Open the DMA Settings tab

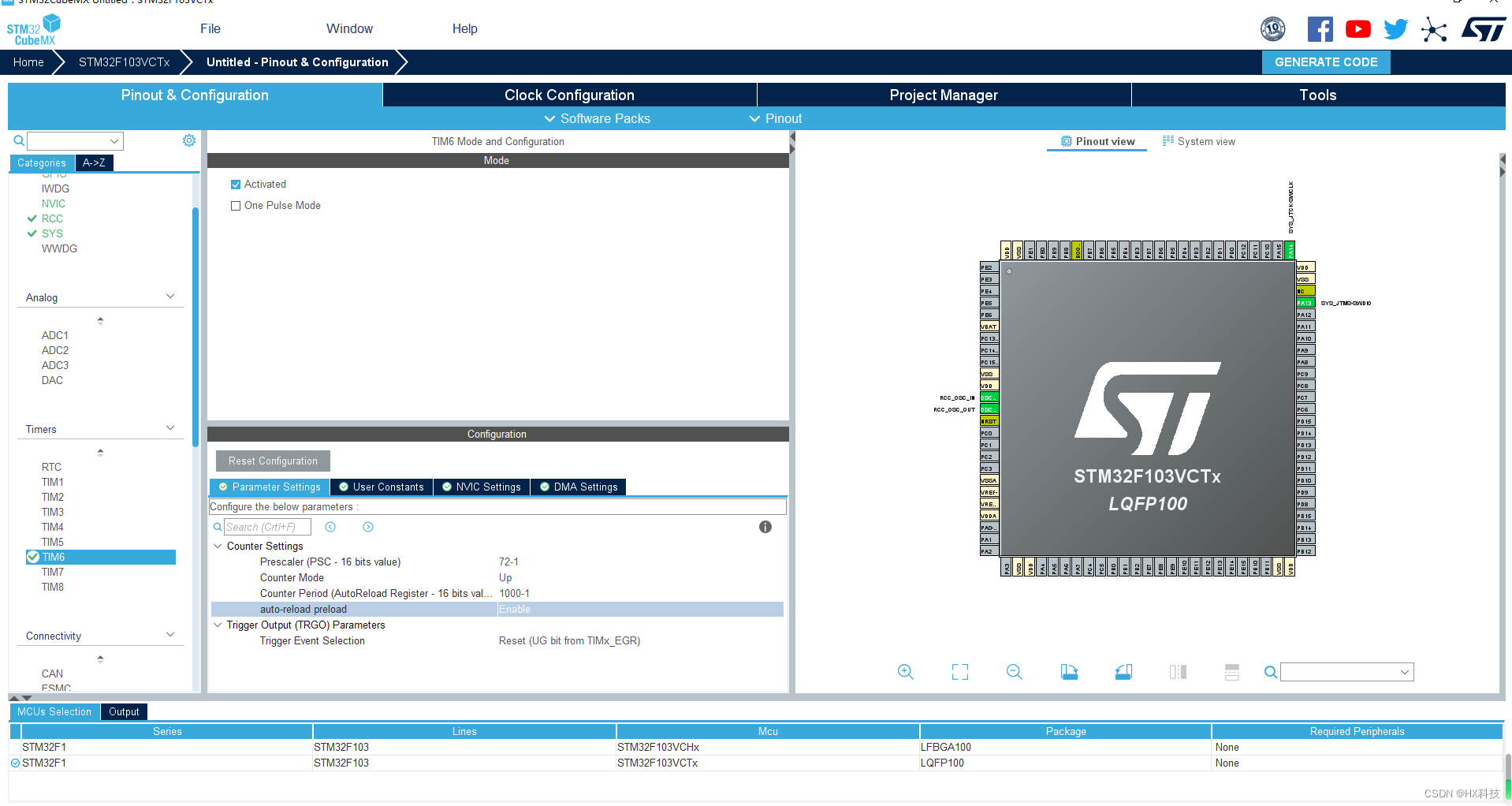[579, 487]
